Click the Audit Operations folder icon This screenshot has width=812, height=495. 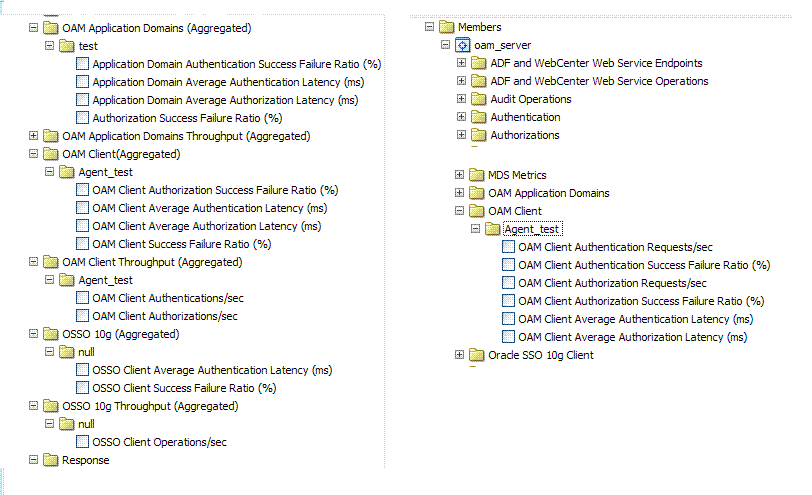(479, 99)
